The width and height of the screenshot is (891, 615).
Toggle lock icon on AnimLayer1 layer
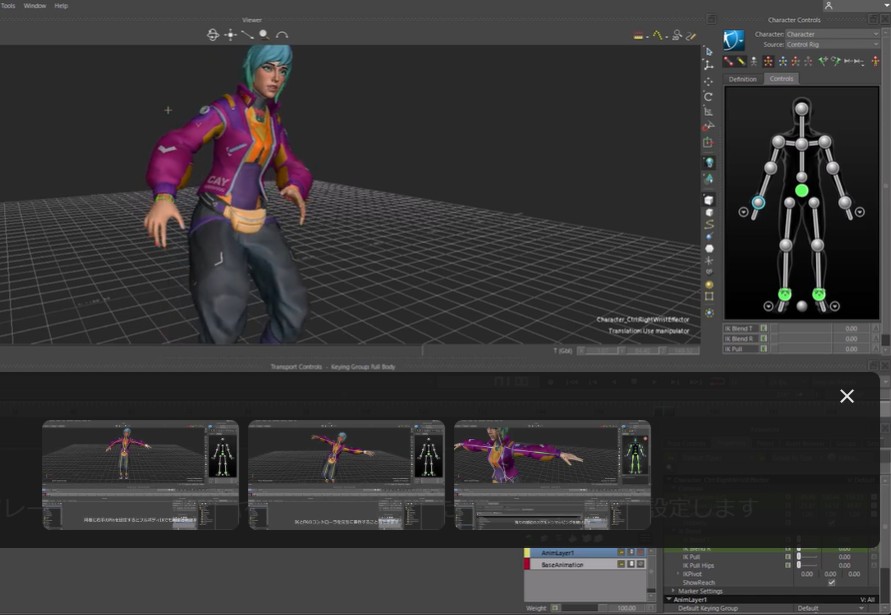pos(621,552)
